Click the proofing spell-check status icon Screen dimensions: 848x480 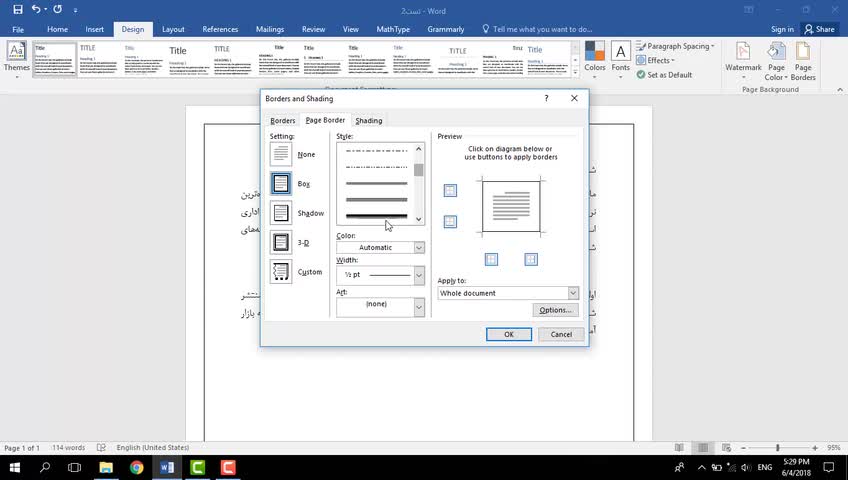[x=101, y=448]
